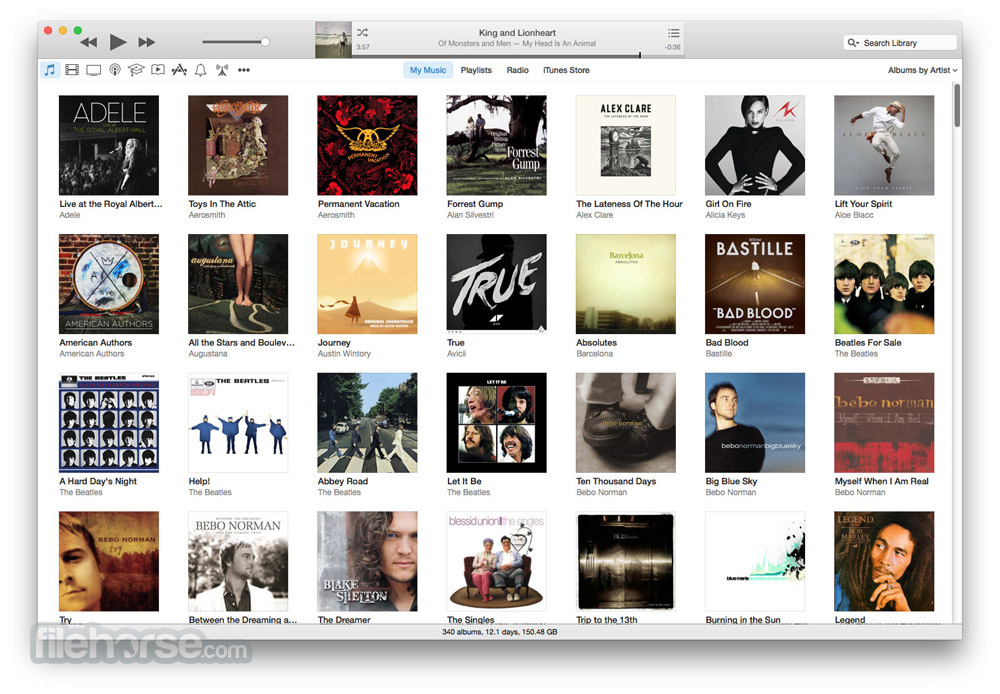This screenshot has width=1000, height=694.
Task: Open the iTunes U graduation cap icon
Action: pyautogui.click(x=136, y=70)
